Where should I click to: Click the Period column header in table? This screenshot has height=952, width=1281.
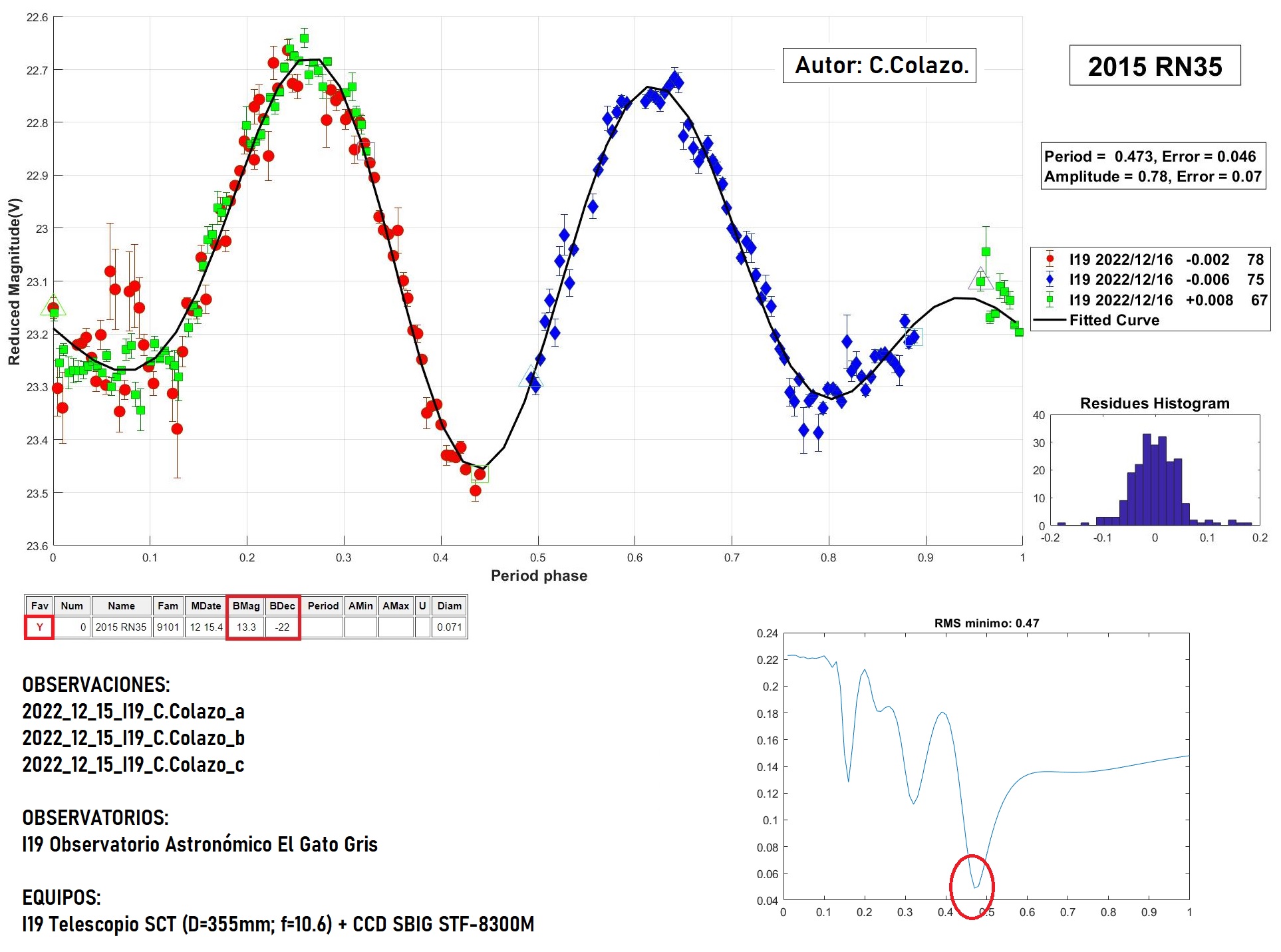323,605
